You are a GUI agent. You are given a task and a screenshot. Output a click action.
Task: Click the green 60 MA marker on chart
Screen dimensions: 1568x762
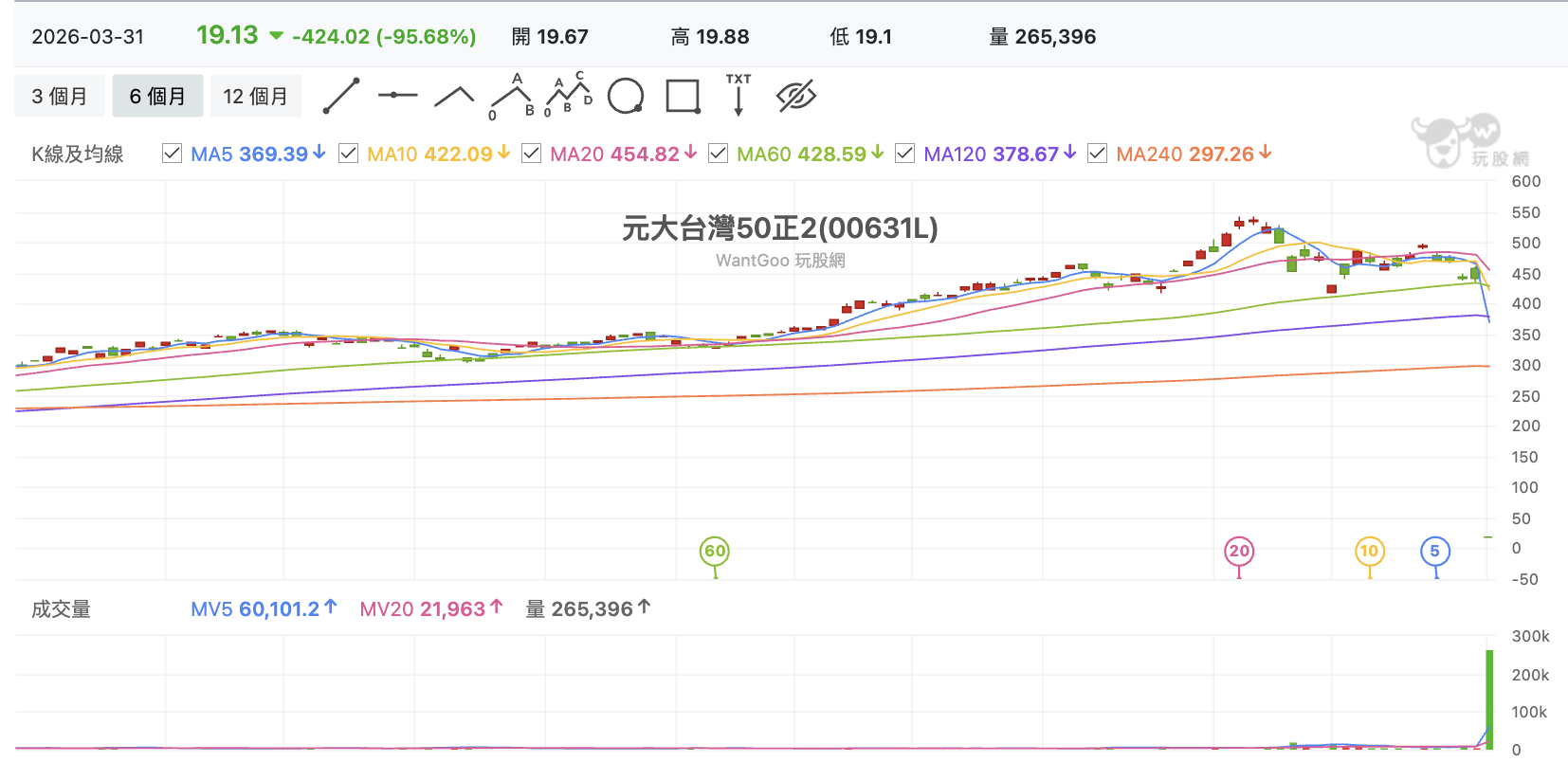[x=715, y=552]
